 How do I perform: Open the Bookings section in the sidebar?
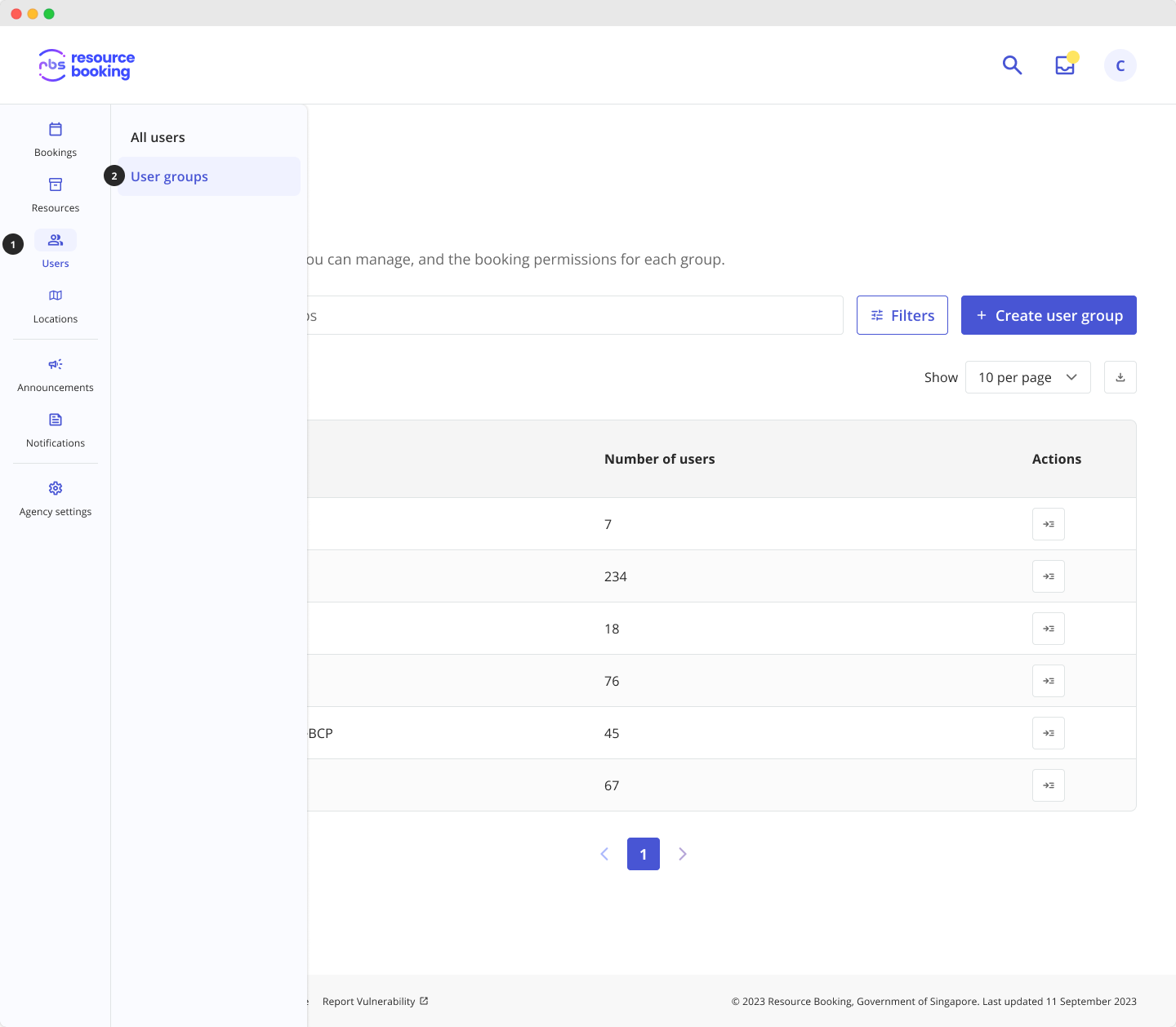point(55,138)
